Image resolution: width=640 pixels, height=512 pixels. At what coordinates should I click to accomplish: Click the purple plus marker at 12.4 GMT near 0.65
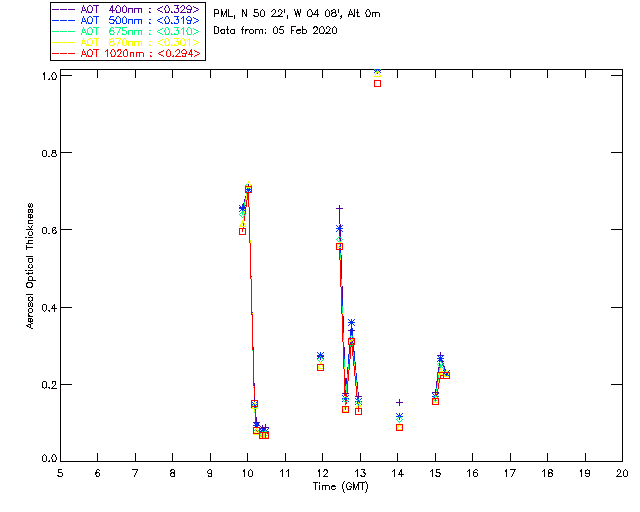[339, 209]
